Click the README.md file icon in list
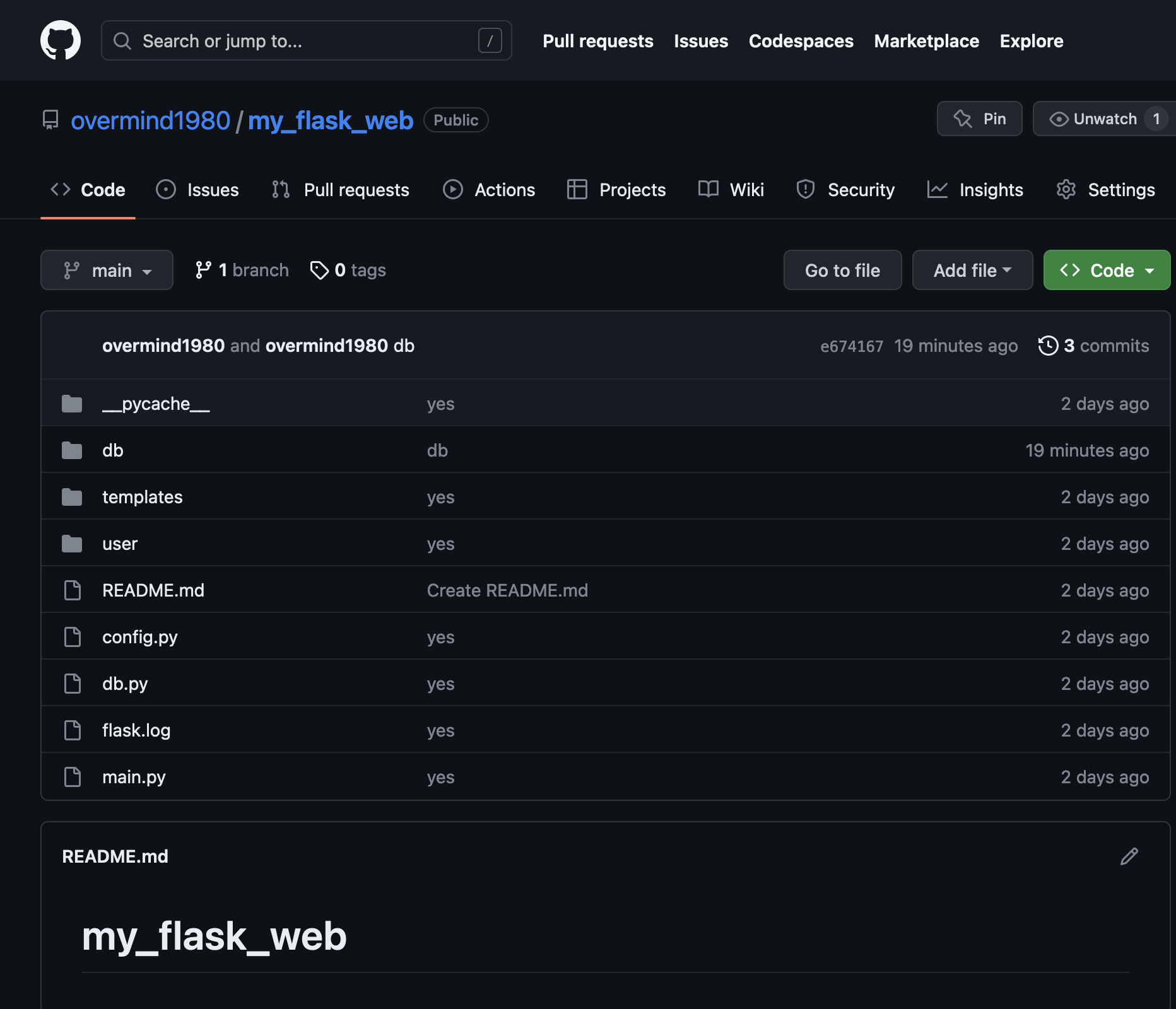 [73, 590]
